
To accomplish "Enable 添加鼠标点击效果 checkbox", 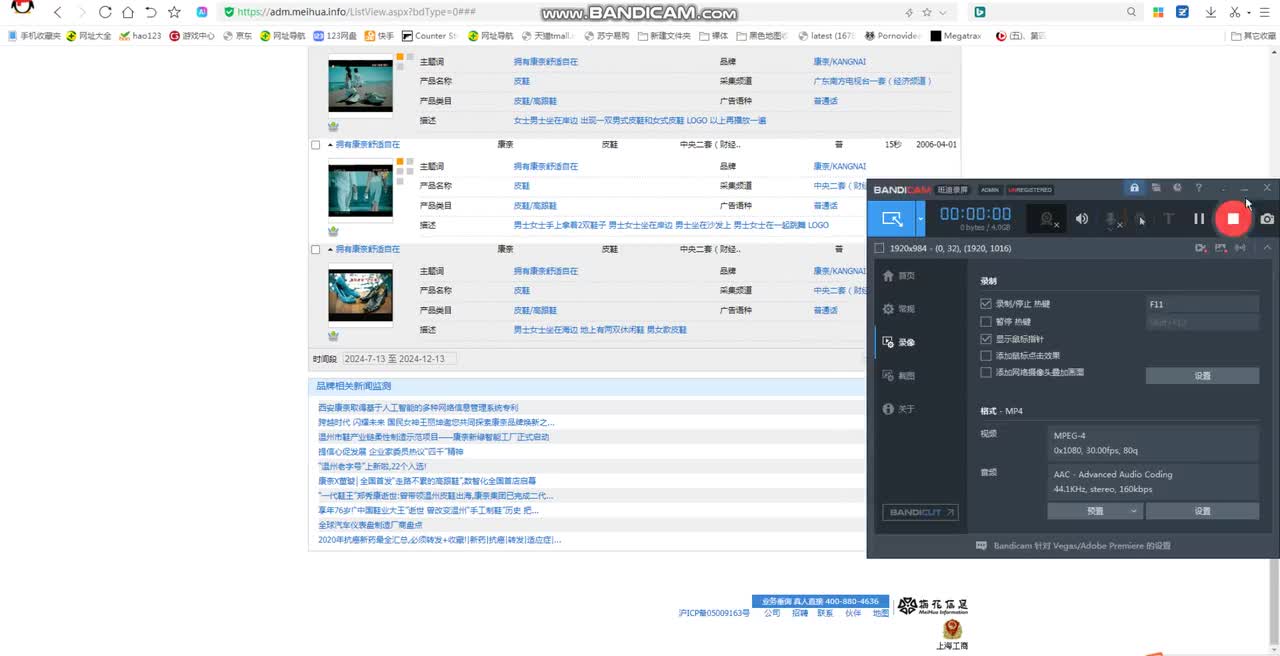I will pyautogui.click(x=986, y=355).
